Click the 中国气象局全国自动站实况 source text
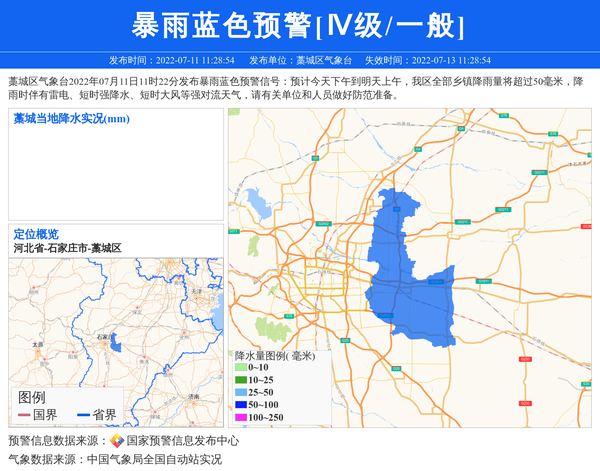The image size is (600, 471). [x=154, y=459]
